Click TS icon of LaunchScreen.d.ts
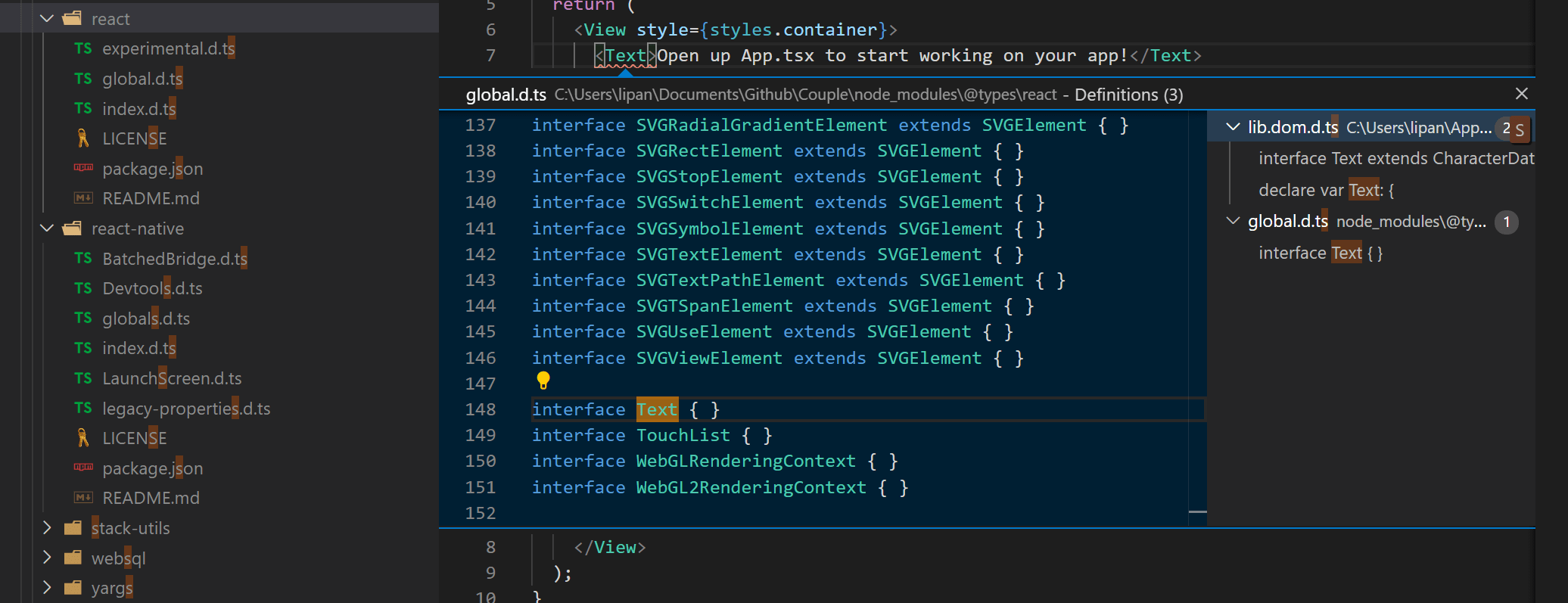Viewport: 1568px width, 603px height. click(x=83, y=378)
